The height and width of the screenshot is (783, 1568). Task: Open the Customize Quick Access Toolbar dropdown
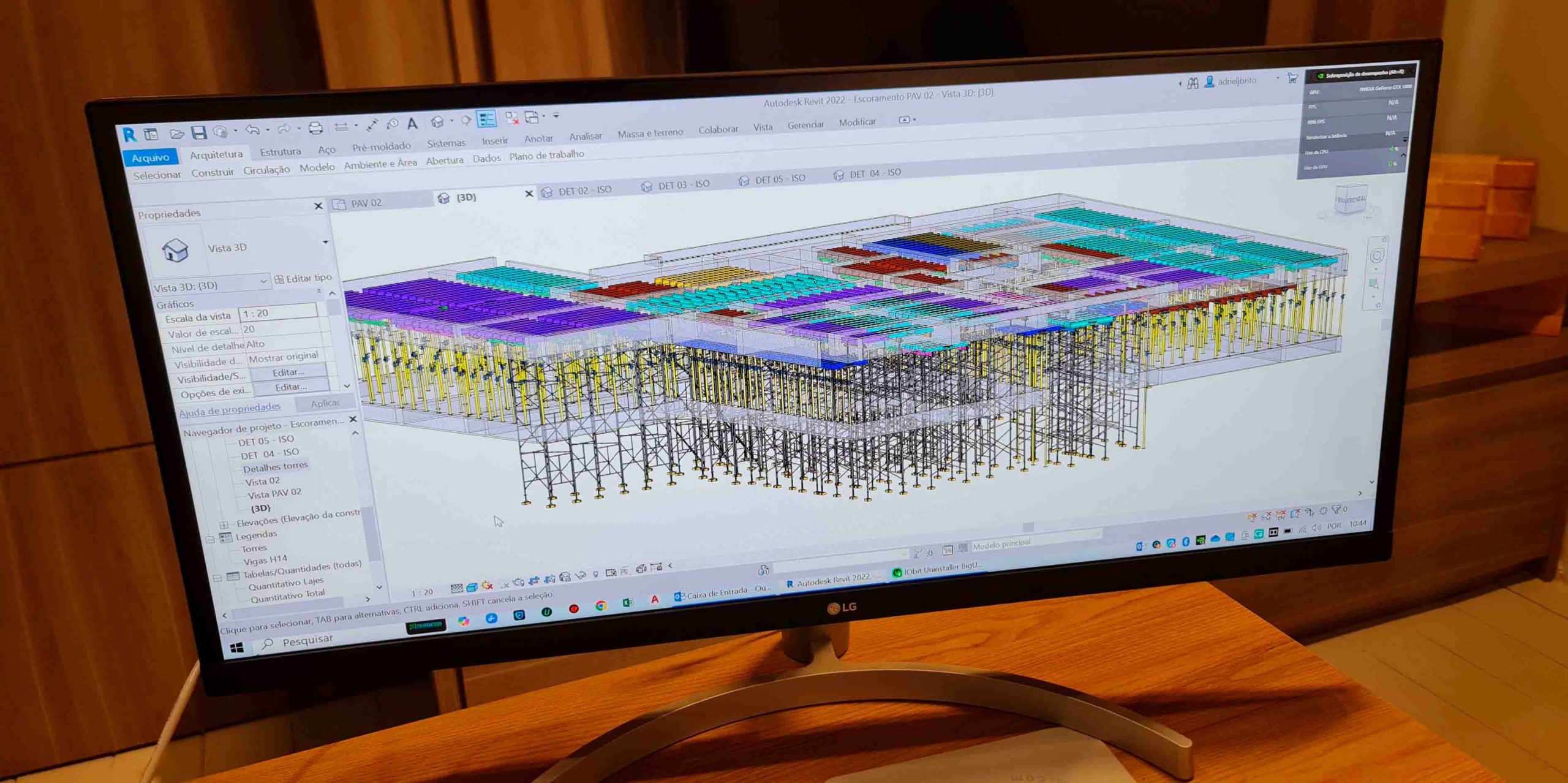tap(556, 115)
